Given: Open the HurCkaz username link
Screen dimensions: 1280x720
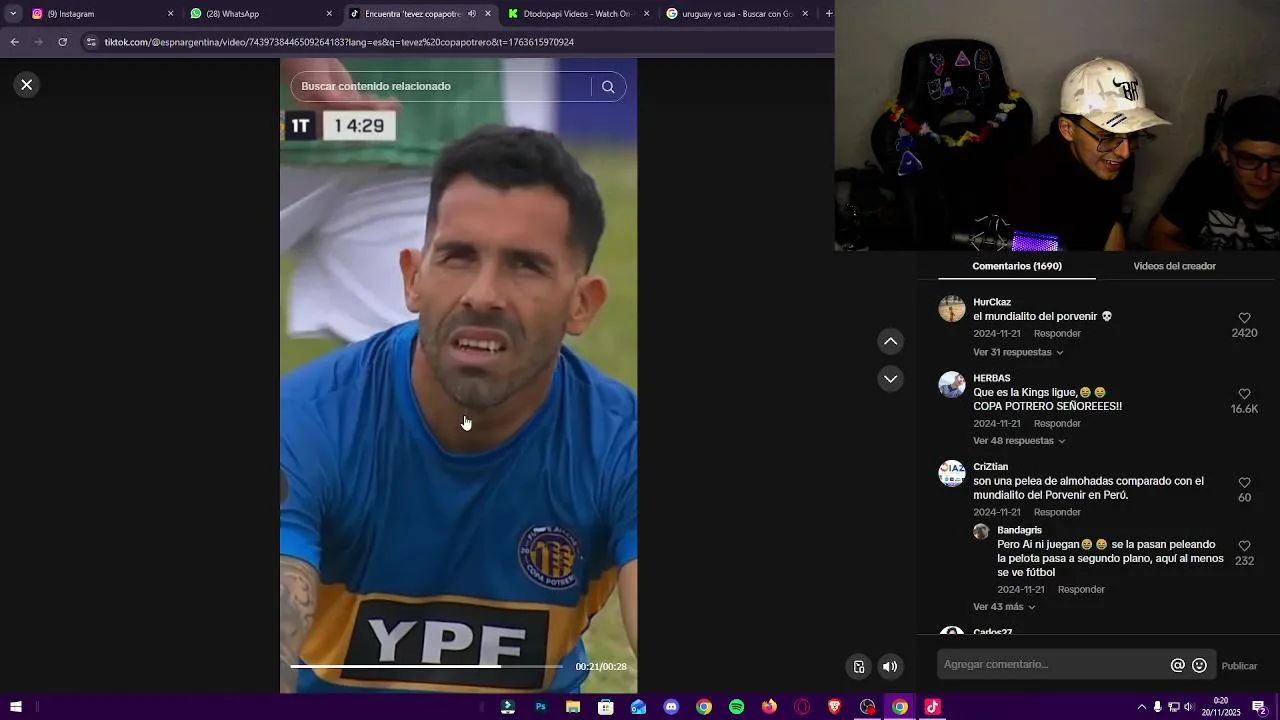Looking at the screenshot, I should 992,302.
